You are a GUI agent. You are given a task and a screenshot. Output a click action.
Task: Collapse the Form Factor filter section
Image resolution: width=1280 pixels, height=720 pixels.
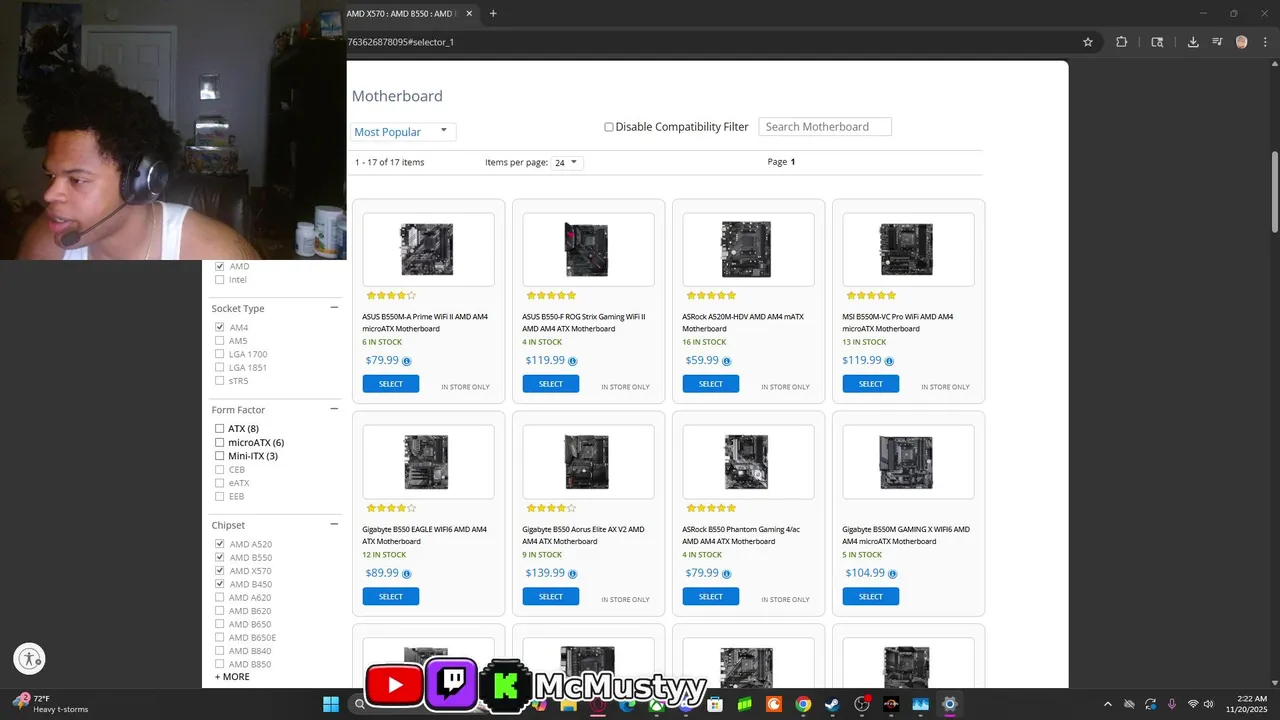(334, 409)
